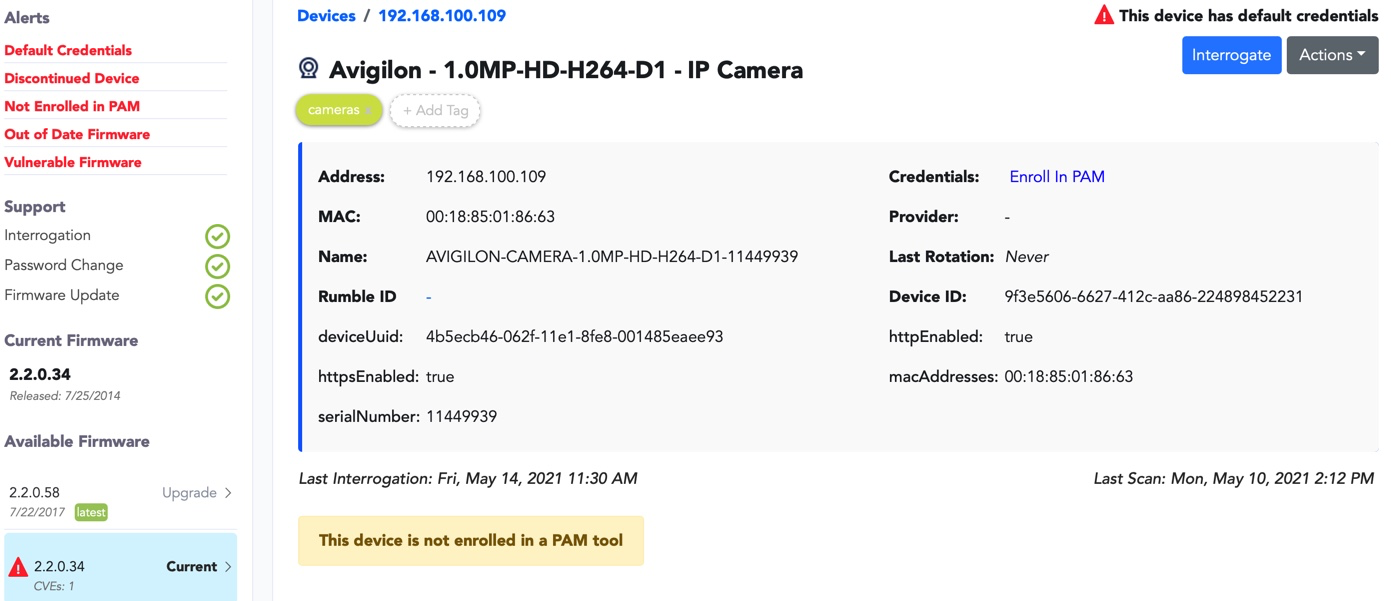Click the Password Change green check icon
The height and width of the screenshot is (601, 1391).
pos(217,266)
